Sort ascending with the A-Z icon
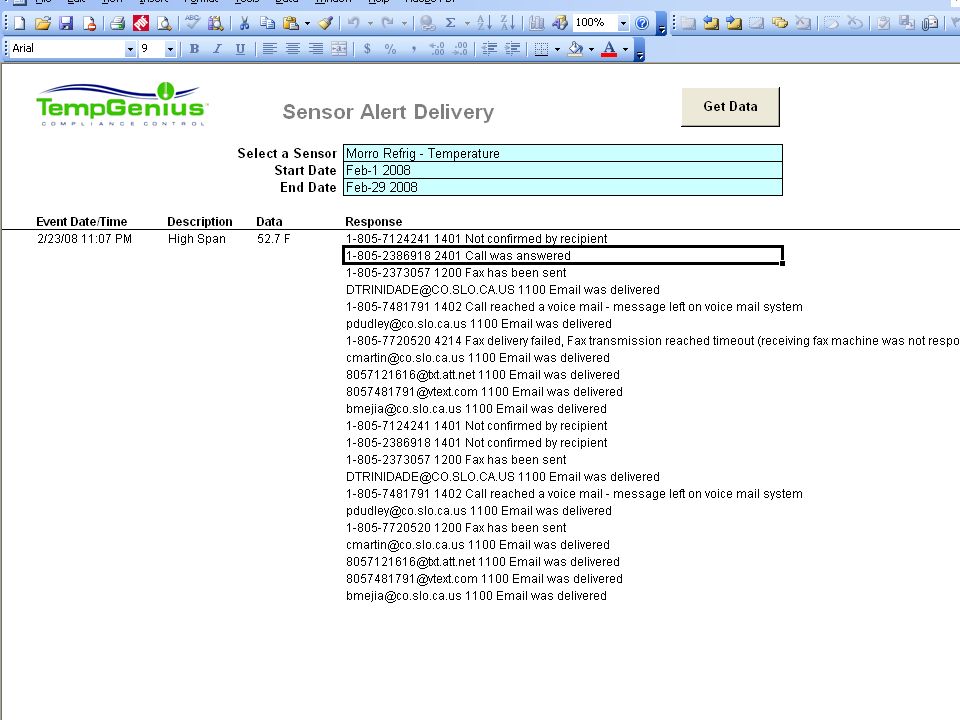Viewport: 960px width, 720px height. click(484, 24)
